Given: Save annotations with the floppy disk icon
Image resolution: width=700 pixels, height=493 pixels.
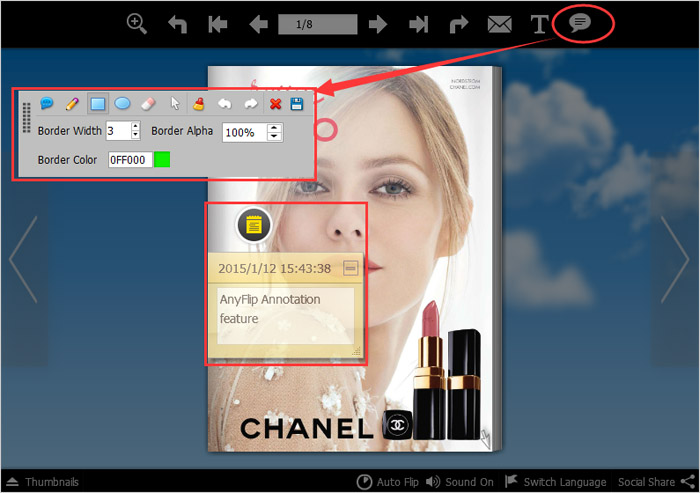Looking at the screenshot, I should tap(297, 103).
